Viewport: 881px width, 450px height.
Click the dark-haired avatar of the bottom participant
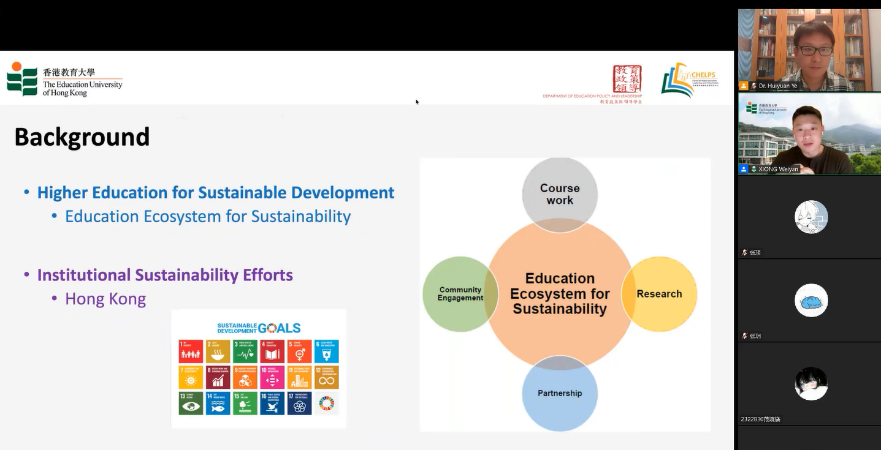tap(810, 384)
